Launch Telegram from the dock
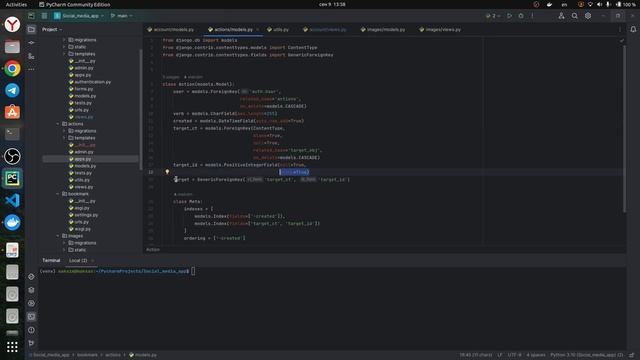 click(x=12, y=90)
